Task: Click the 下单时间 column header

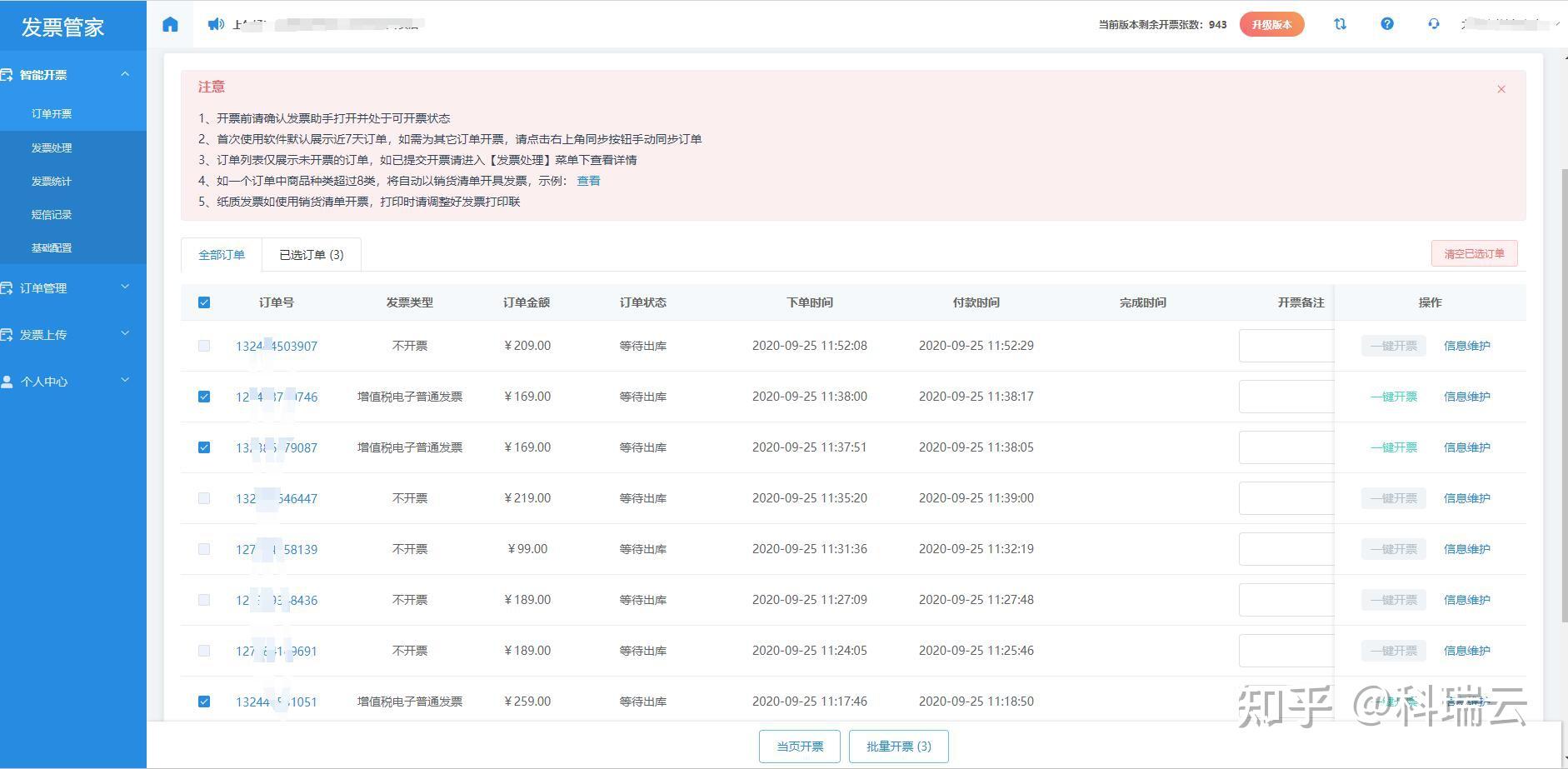Action: tap(810, 302)
